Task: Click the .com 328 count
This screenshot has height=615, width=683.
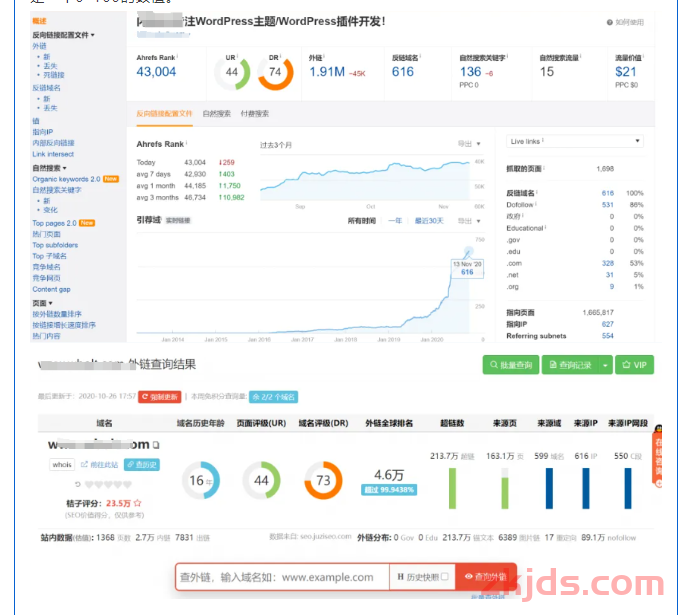Action: pyautogui.click(x=608, y=263)
